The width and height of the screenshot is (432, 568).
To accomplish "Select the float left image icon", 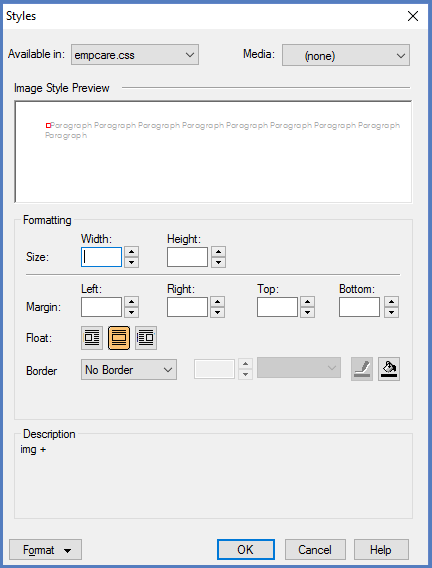I will pos(92,338).
